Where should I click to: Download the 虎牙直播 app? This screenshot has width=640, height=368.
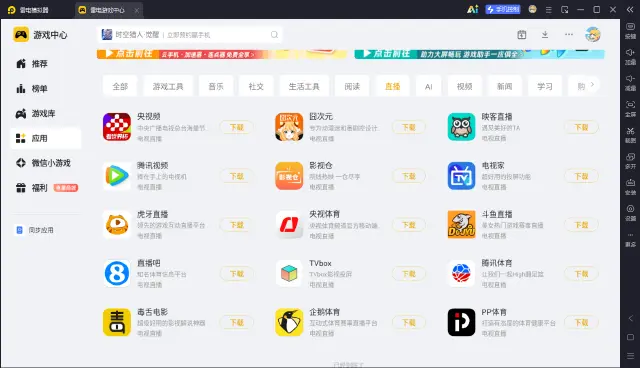tap(237, 225)
